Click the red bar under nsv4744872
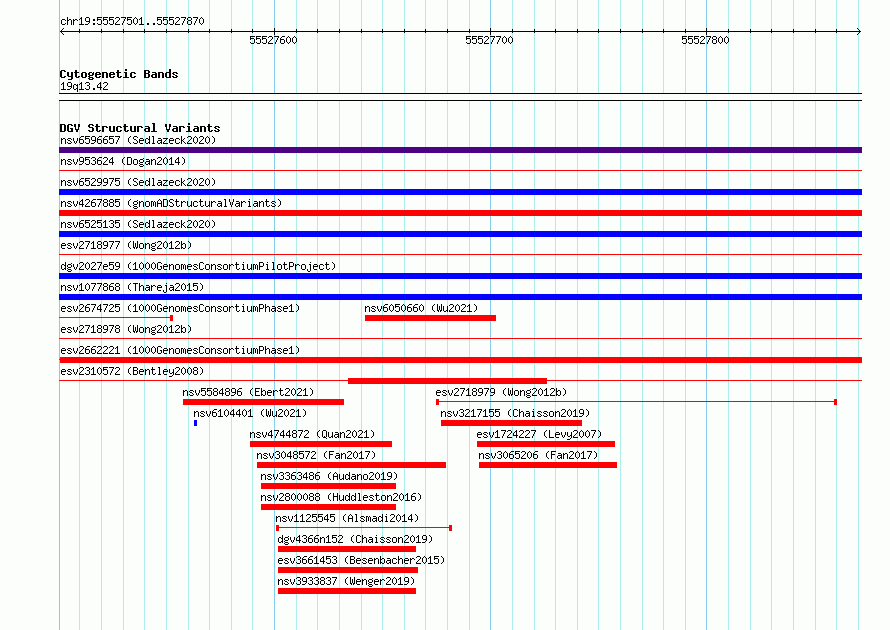The image size is (890, 630). tap(321, 444)
